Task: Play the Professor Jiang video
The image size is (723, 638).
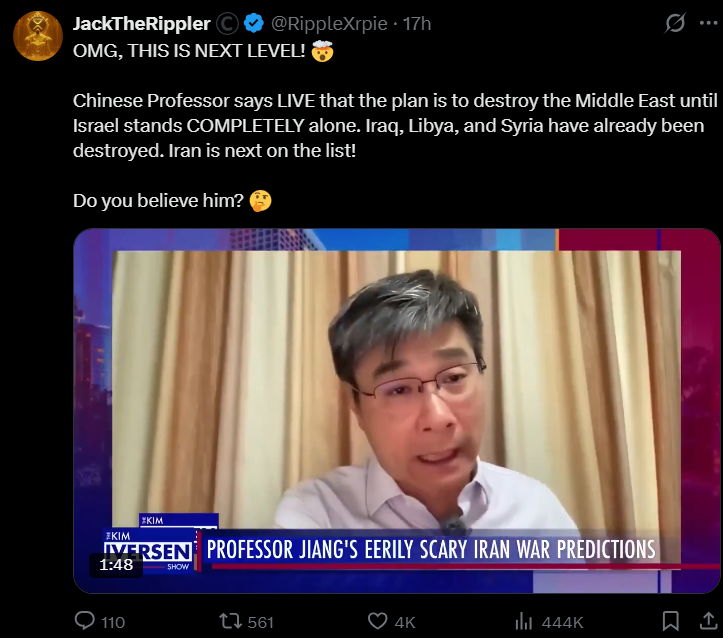Action: click(x=397, y=411)
